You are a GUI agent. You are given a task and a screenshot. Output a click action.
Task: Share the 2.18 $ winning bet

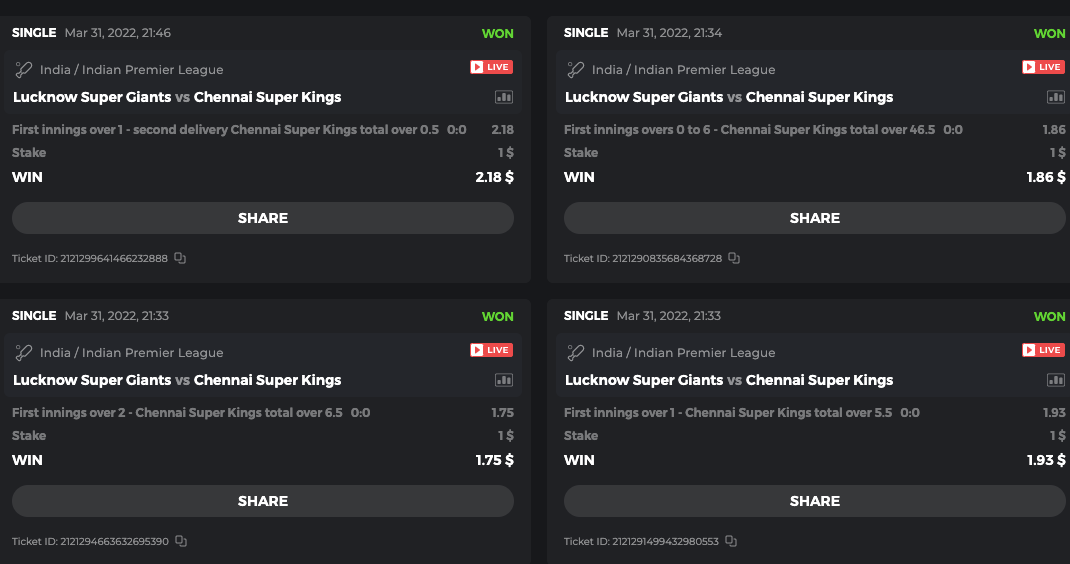point(263,218)
